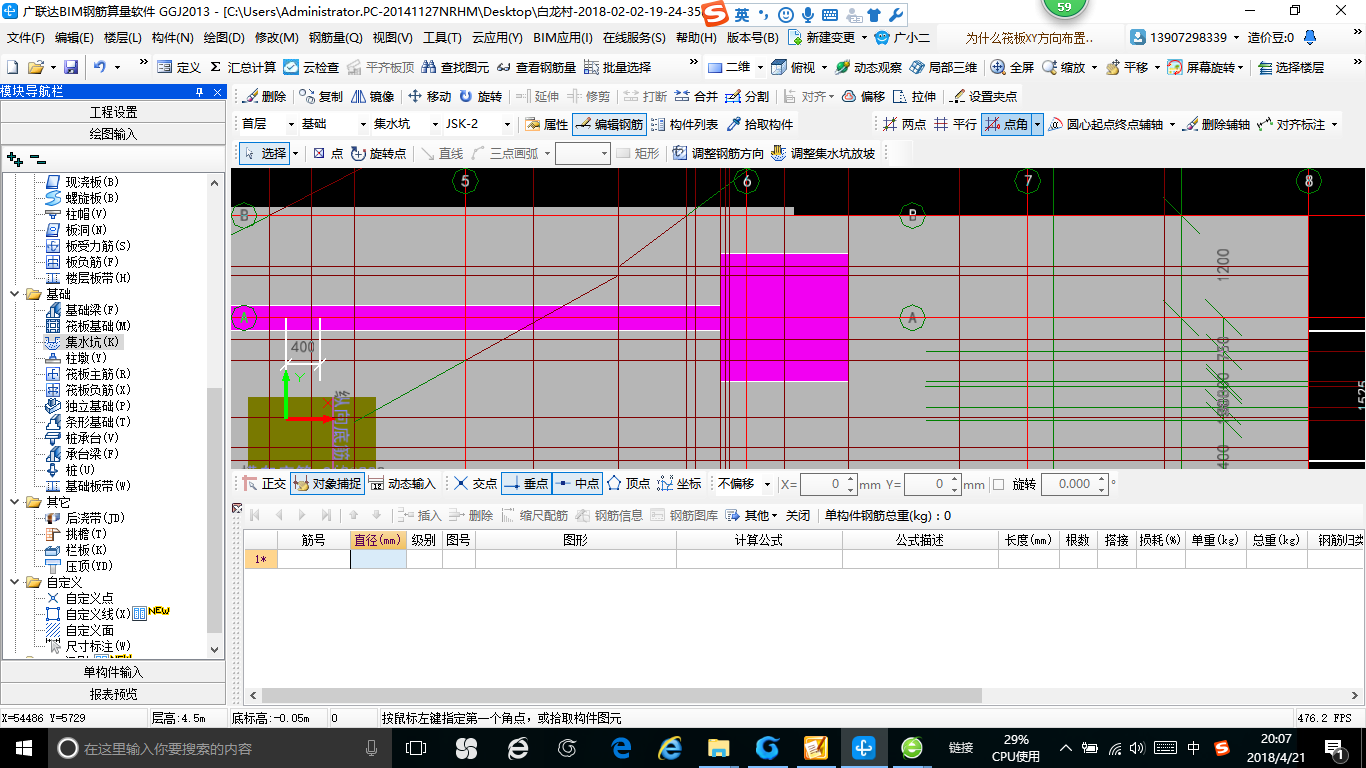Image resolution: width=1366 pixels, height=768 pixels.
Task: Click 全屏 full screen zoom
Action: tap(1012, 67)
